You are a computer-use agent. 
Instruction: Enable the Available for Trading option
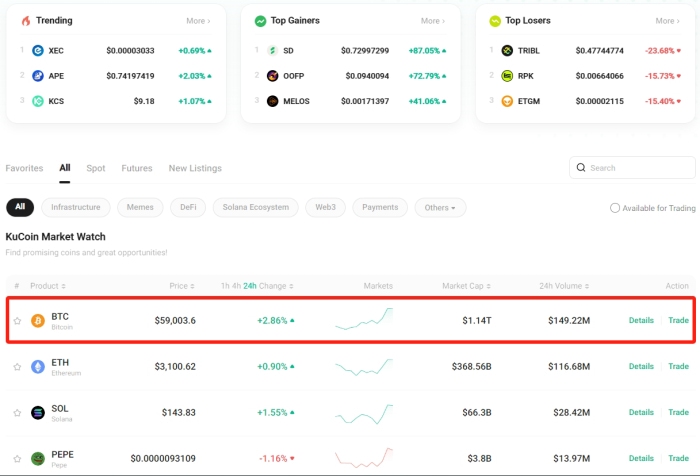pyautogui.click(x=615, y=208)
